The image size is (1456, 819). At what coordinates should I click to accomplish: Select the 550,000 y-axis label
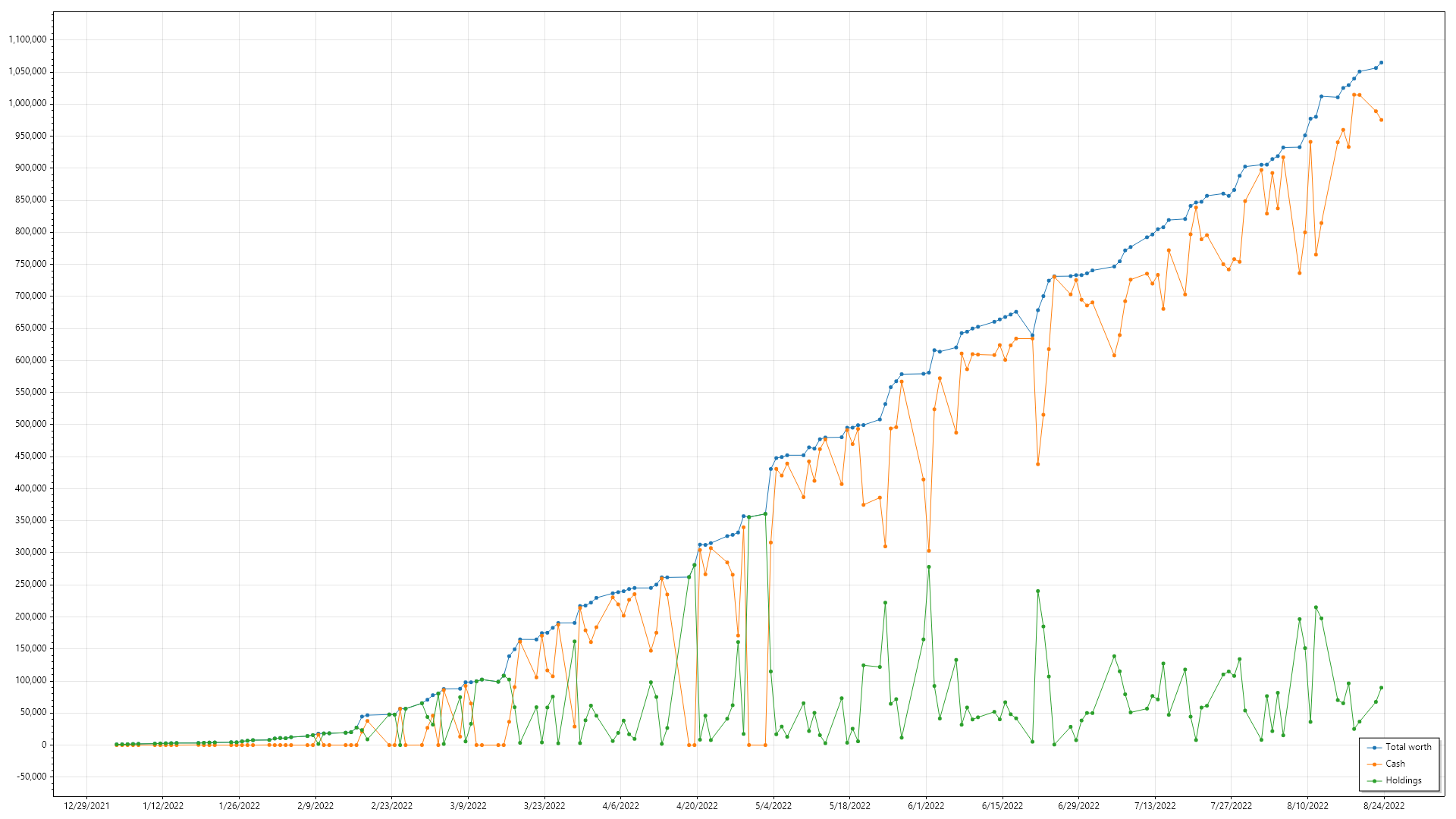coord(31,392)
